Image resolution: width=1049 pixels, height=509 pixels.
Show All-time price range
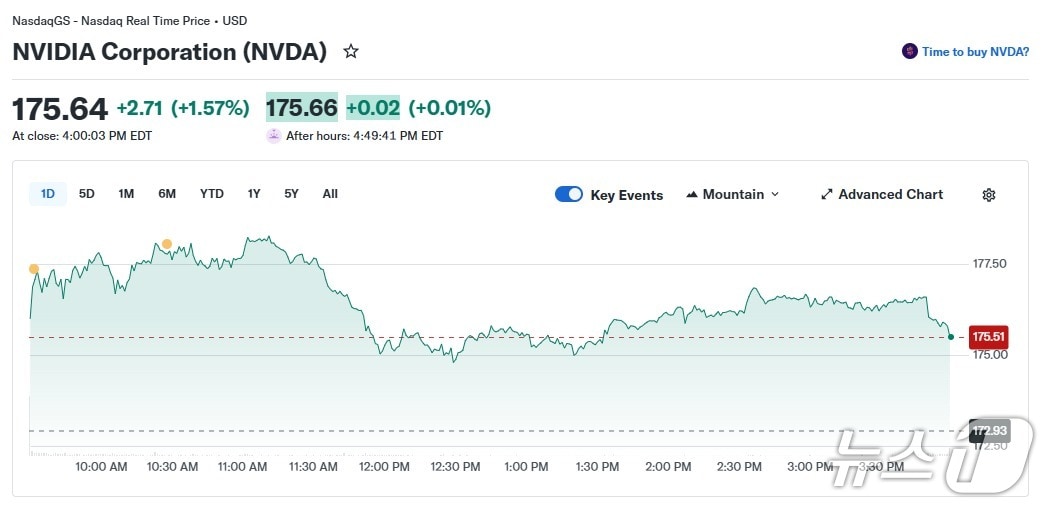tap(330, 194)
